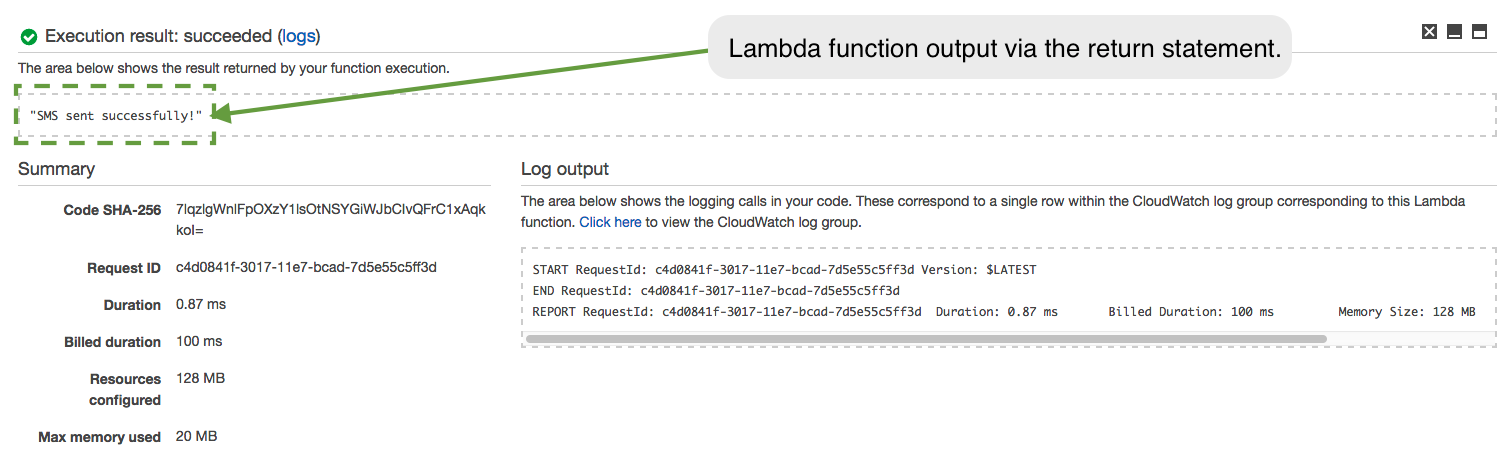Close the execution result panel with X
Image resolution: width=1505 pixels, height=465 pixels.
[1429, 31]
